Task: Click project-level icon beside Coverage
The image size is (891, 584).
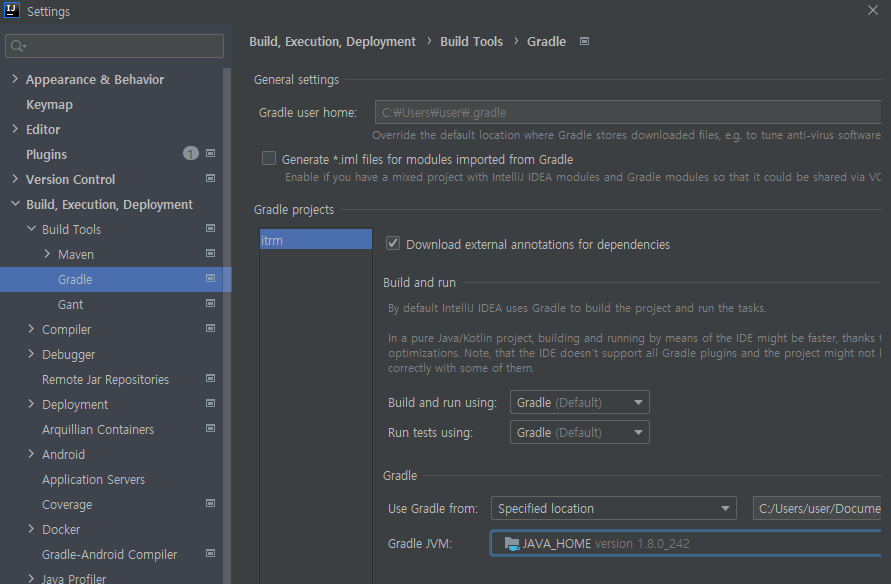Action: tap(210, 503)
